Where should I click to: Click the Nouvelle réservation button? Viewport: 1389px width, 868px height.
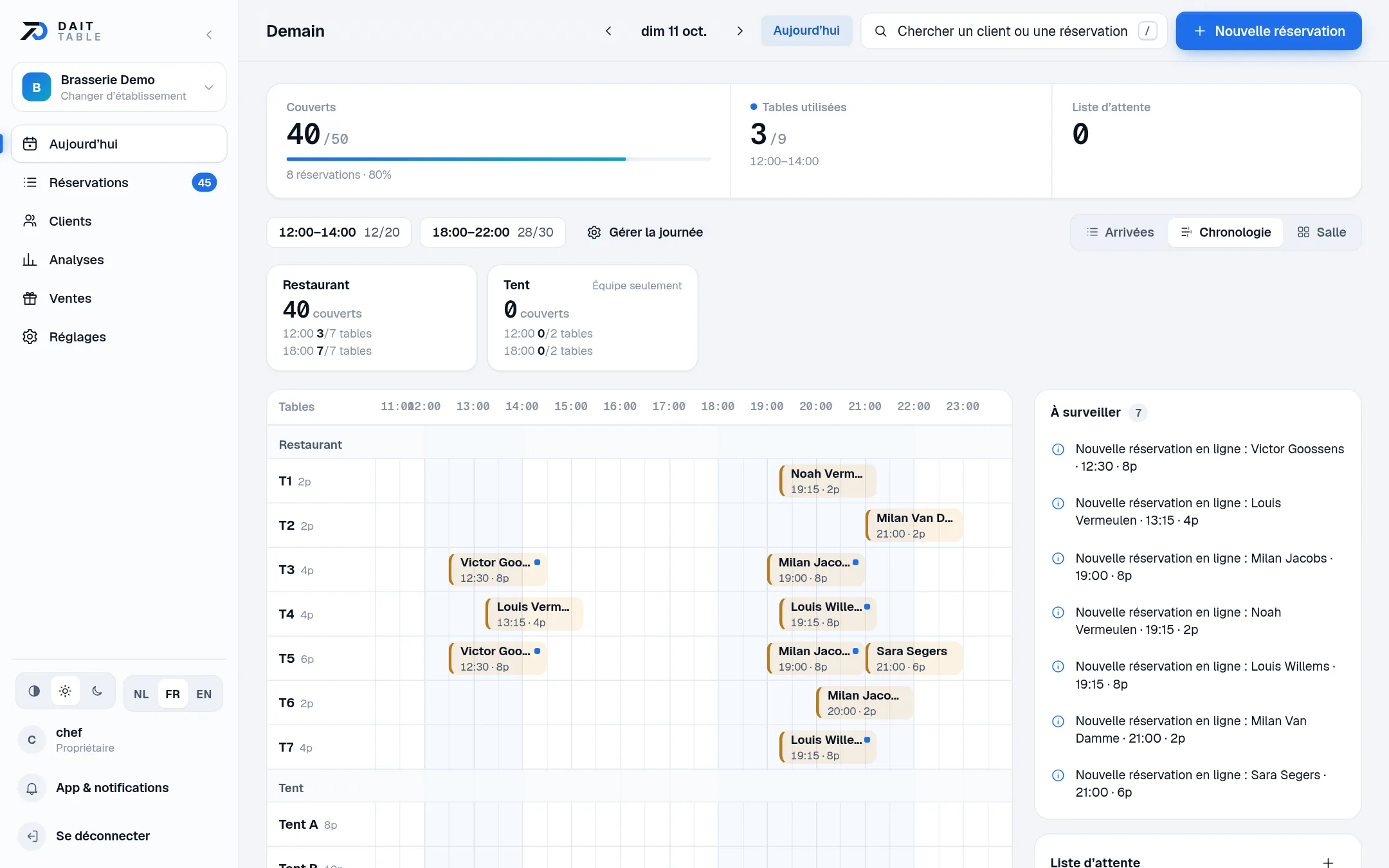coord(1269,31)
